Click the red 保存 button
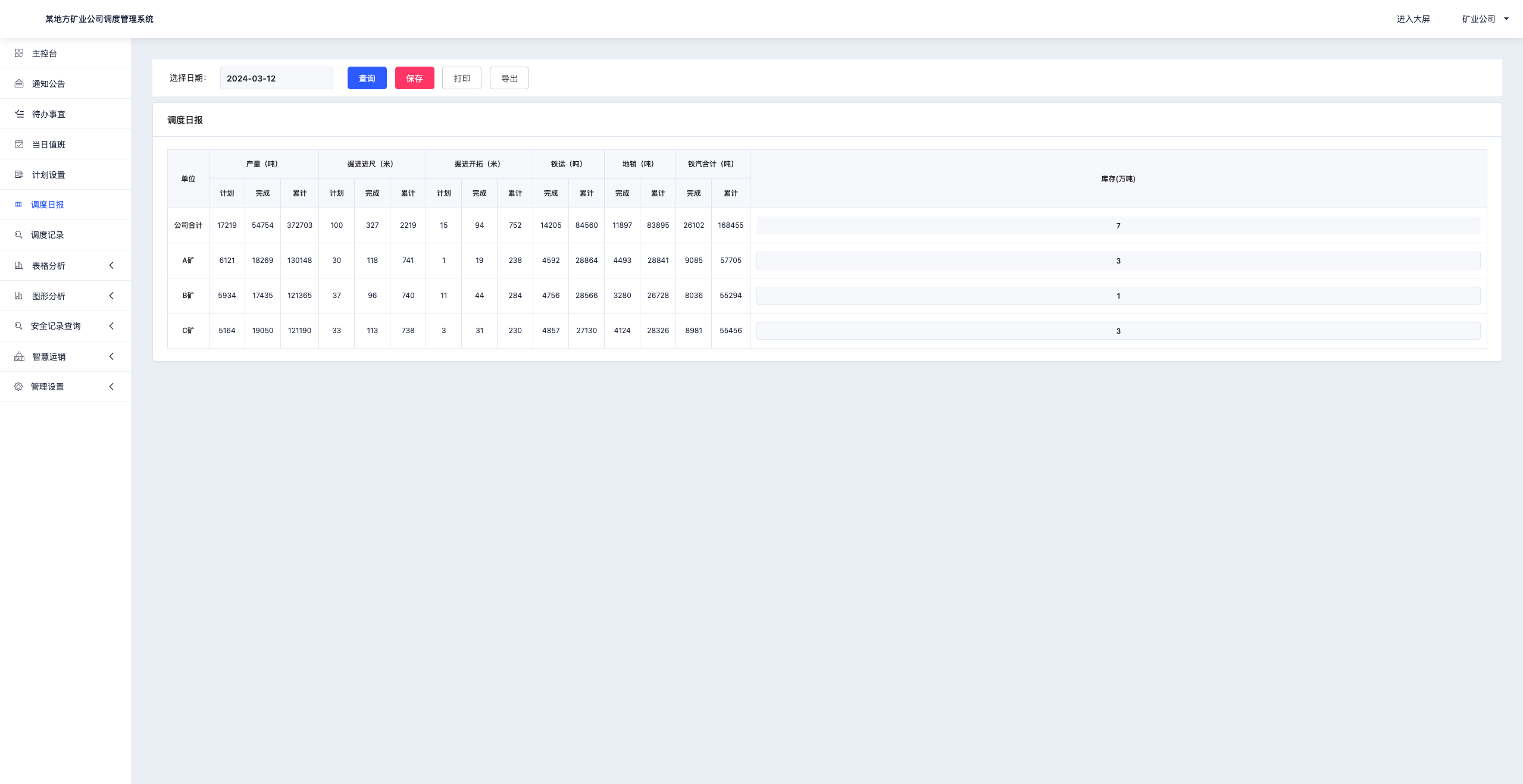Viewport: 1523px width, 784px height. (x=415, y=78)
